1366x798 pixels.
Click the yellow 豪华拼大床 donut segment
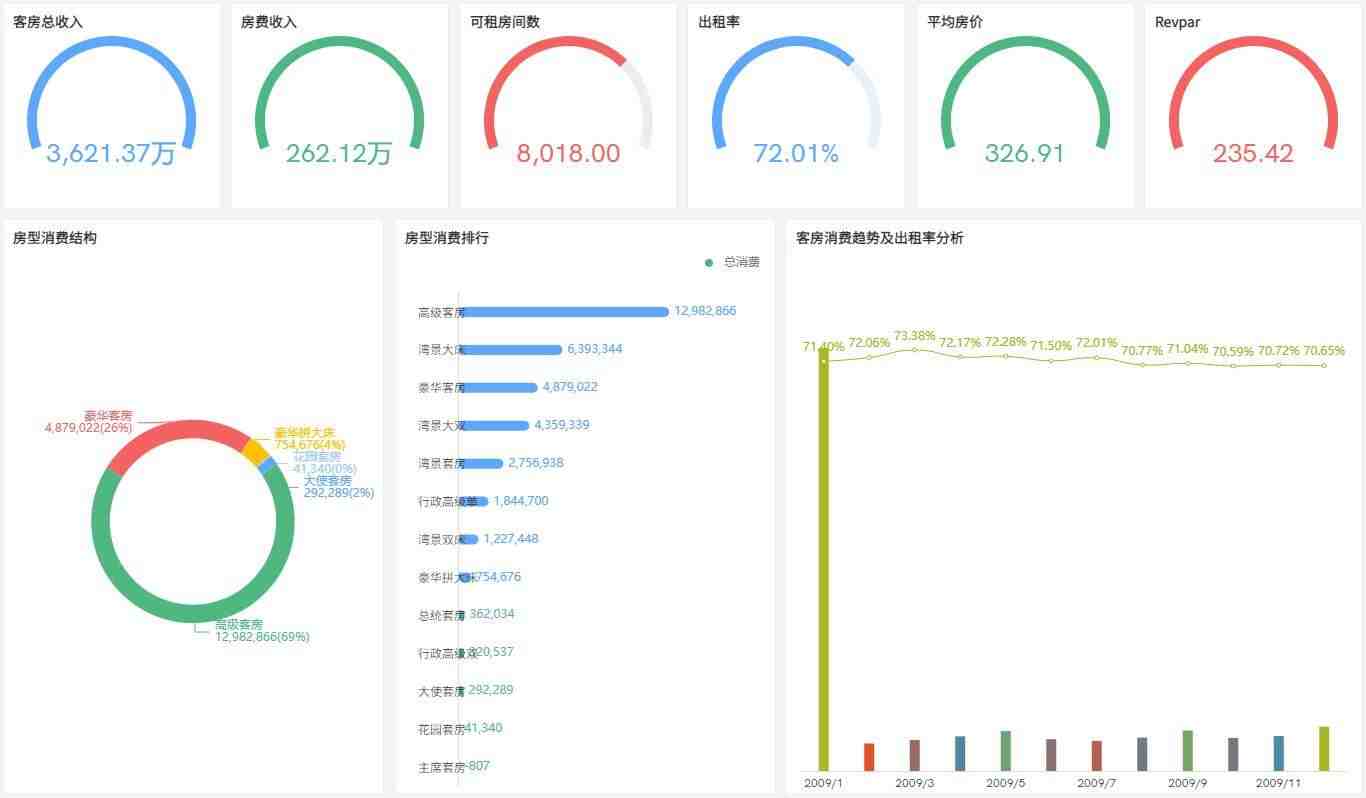256,453
